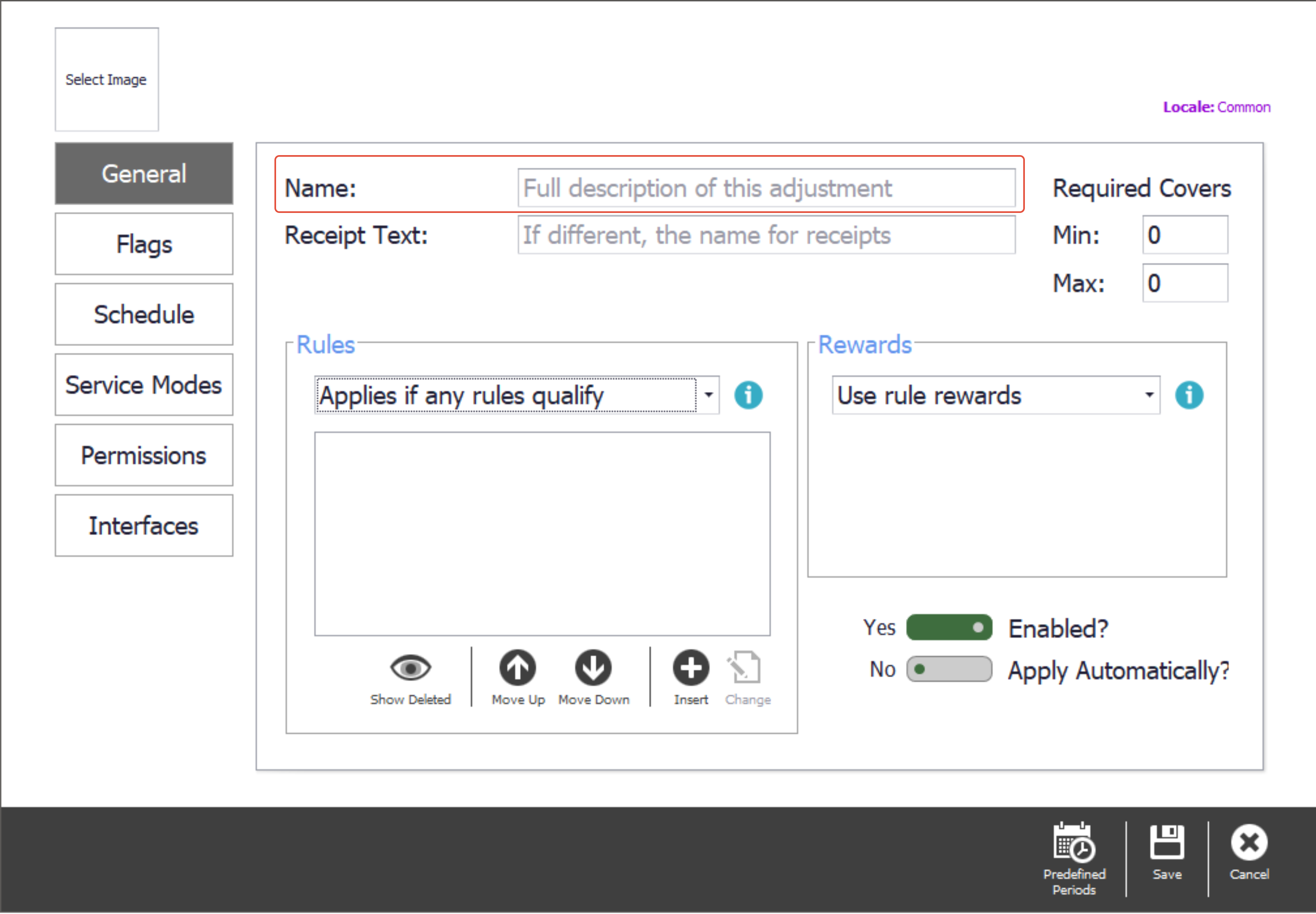1316x914 pixels.
Task: Toggle the Enabled? switch
Action: tap(949, 628)
